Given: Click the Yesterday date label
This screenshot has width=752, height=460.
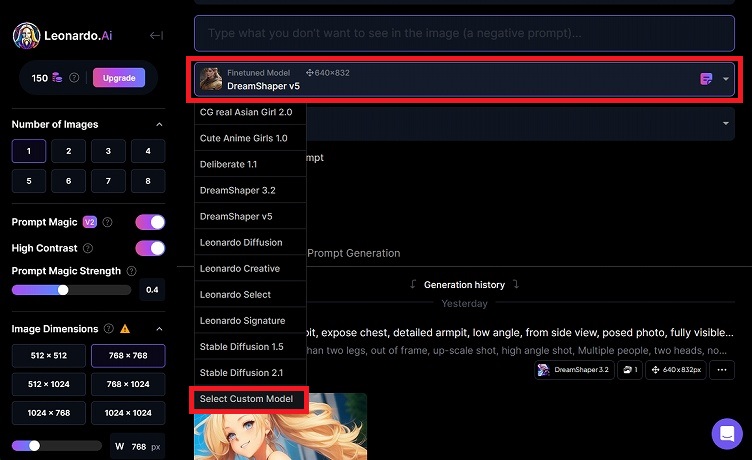Looking at the screenshot, I should point(464,304).
